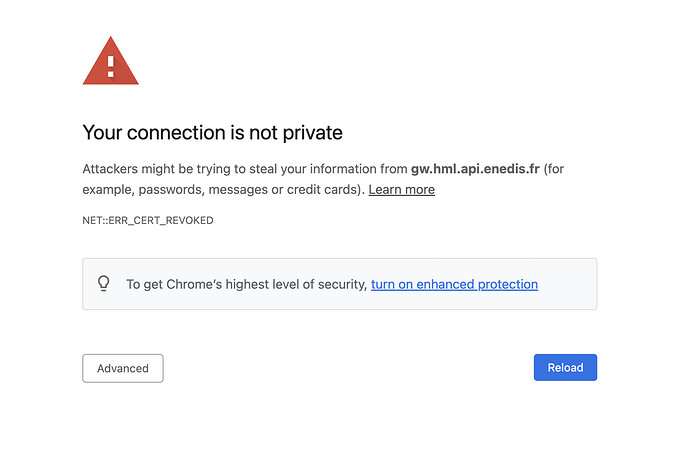Screen dimensions: 690x459
Task: Click the red warning triangle icon
Action: [110, 62]
